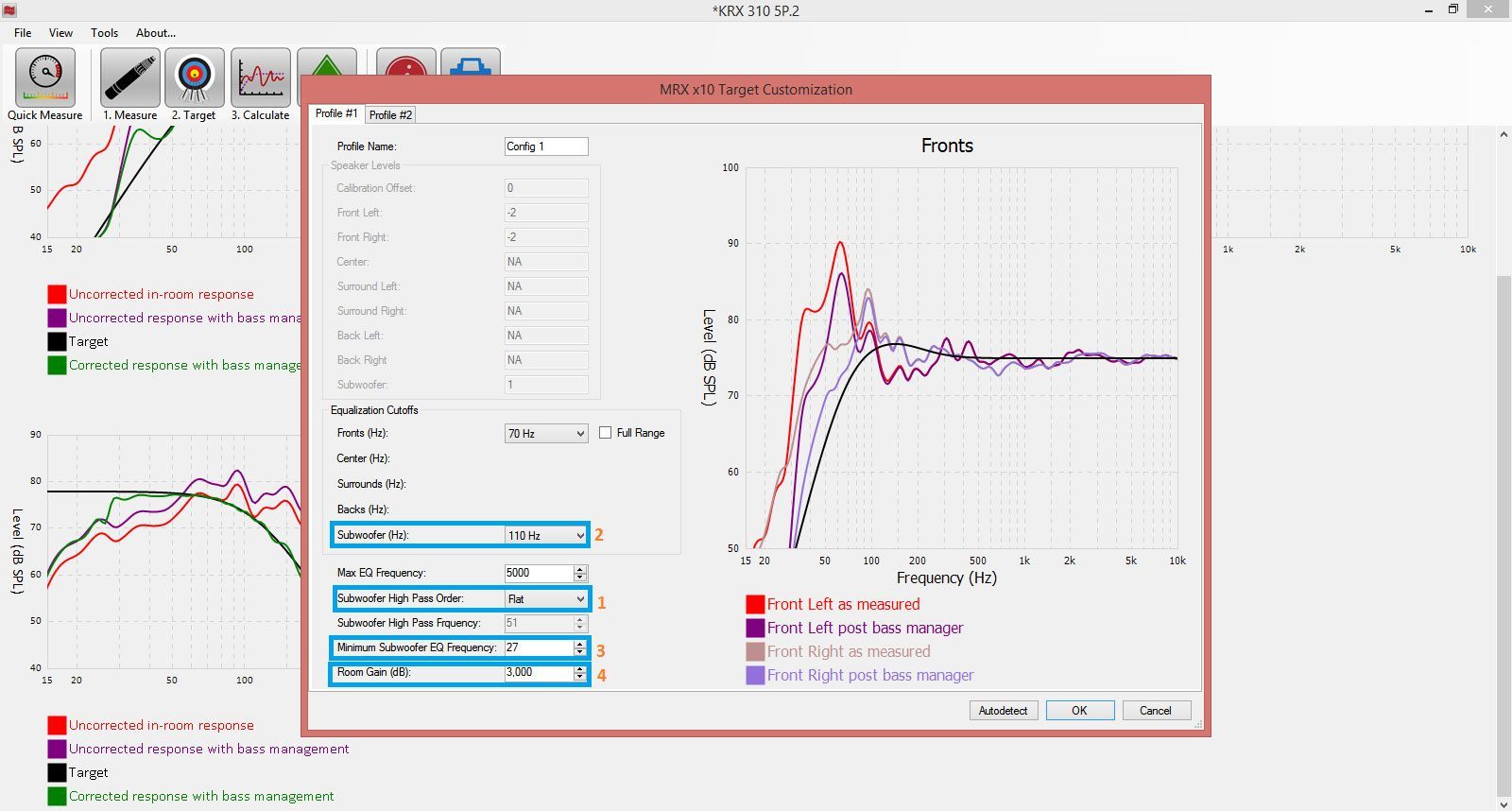Click the green Corrected response swatch at bottom
Screen dimensions: 1512x811
coord(57,796)
